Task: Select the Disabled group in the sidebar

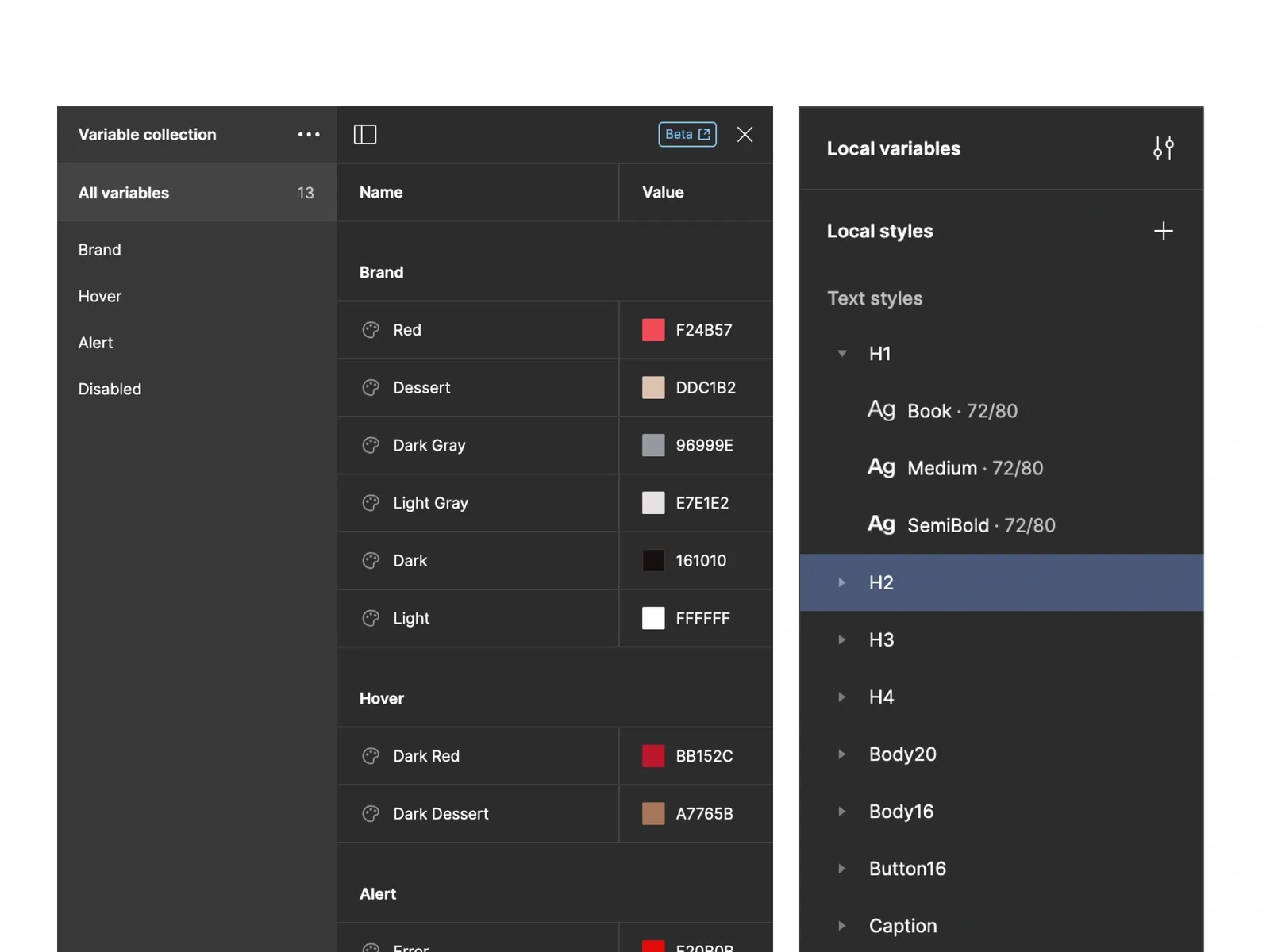Action: tap(110, 389)
